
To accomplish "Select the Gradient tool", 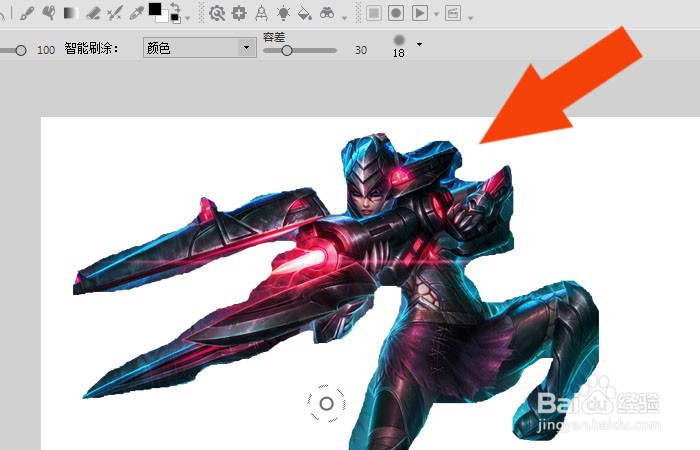I will click(71, 13).
